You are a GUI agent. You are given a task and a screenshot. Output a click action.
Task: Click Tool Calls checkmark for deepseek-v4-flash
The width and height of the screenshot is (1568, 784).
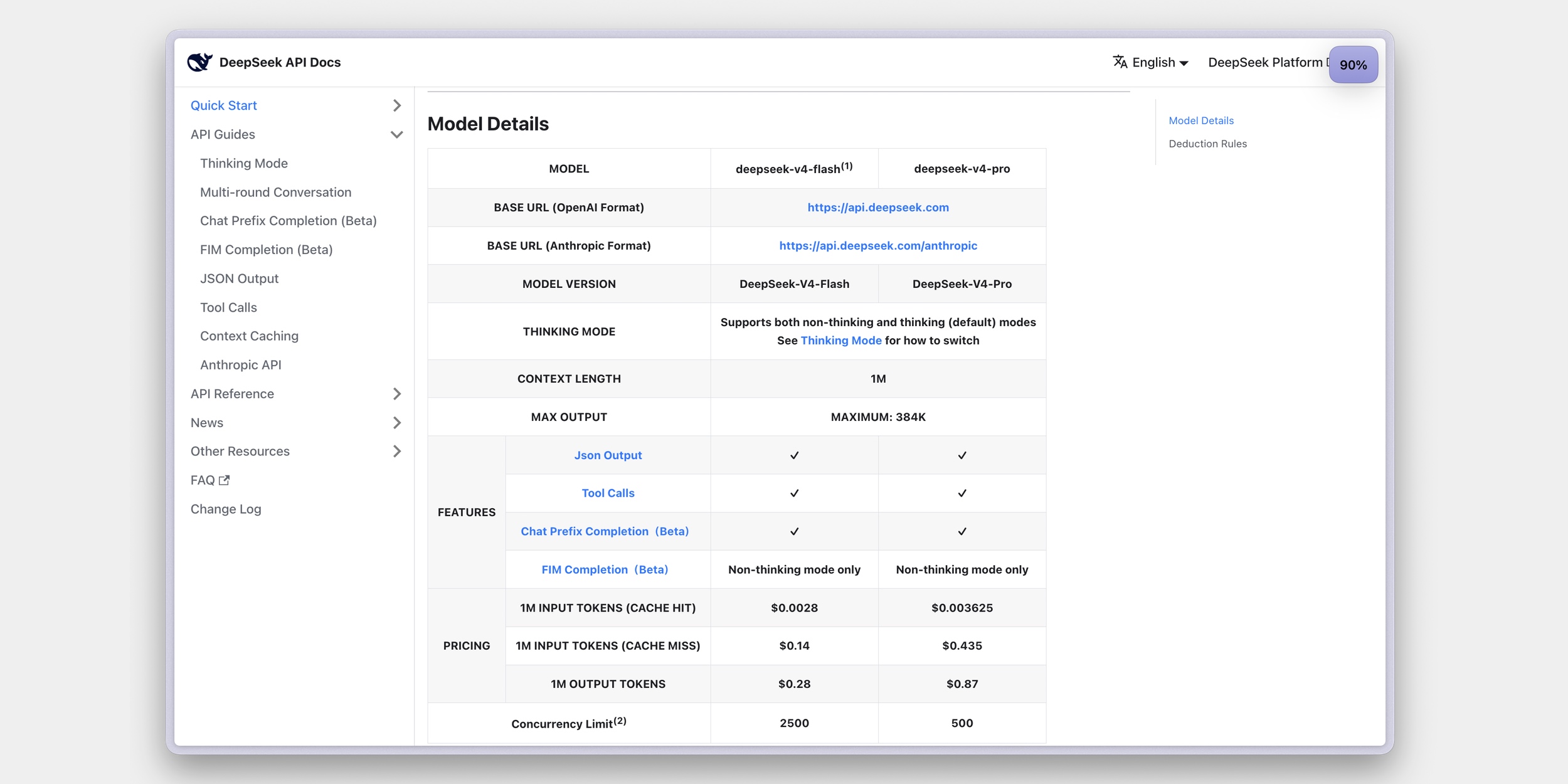pos(794,493)
